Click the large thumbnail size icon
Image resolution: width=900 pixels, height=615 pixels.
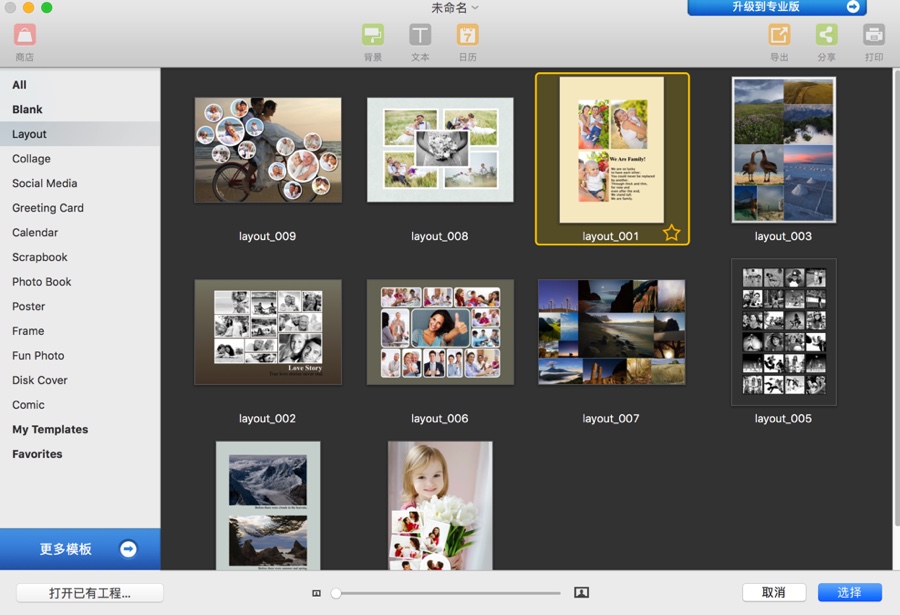(x=581, y=593)
